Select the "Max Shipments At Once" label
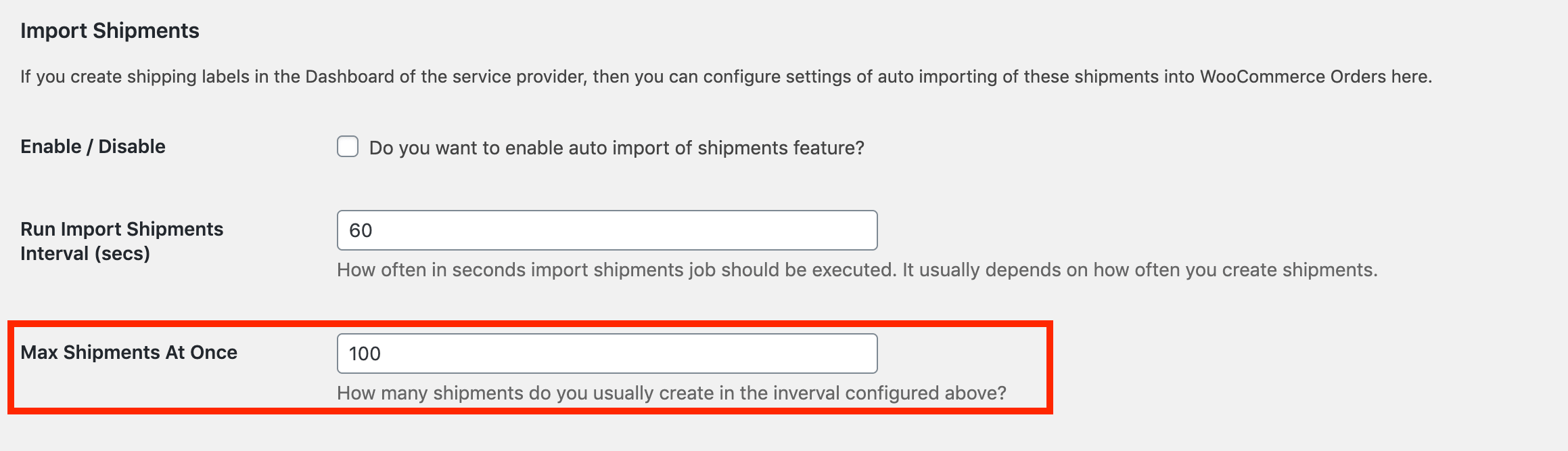Image resolution: width=1568 pixels, height=451 pixels. tap(129, 352)
